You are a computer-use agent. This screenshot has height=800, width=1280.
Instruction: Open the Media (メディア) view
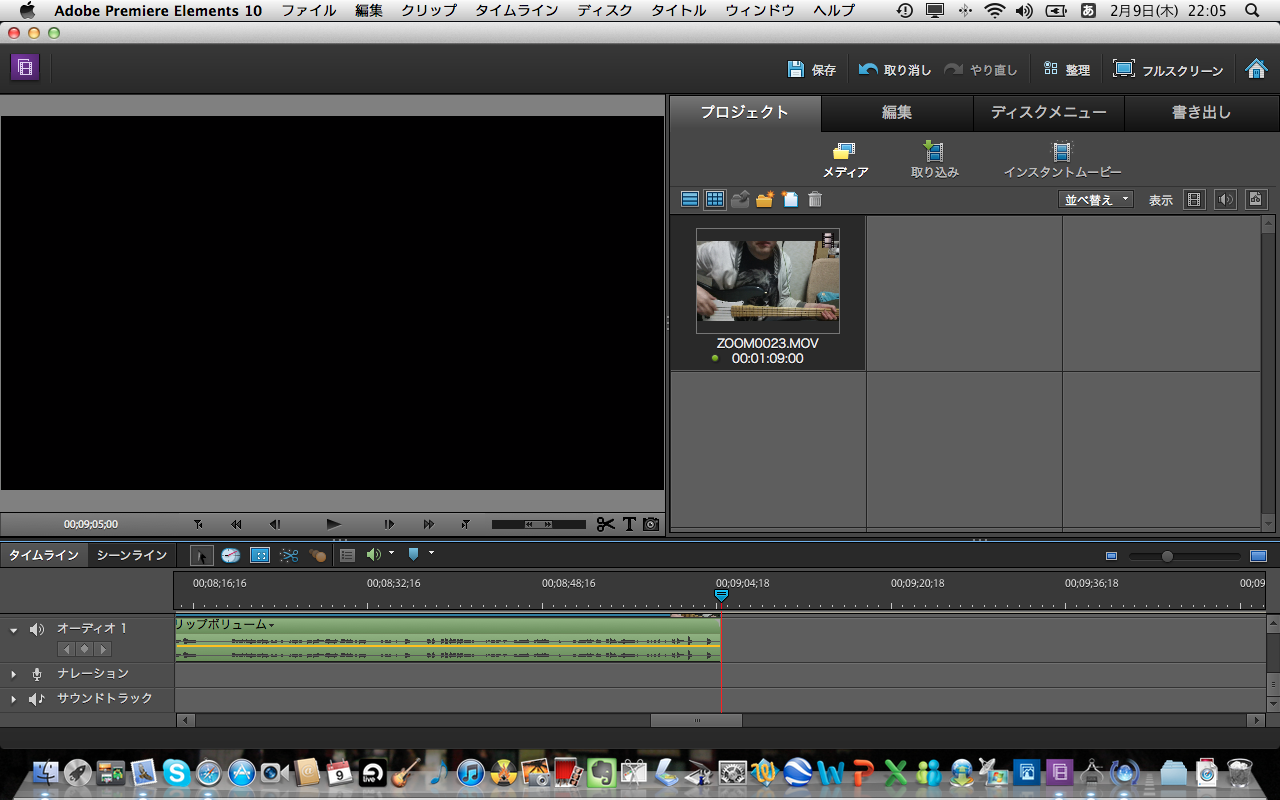(x=845, y=160)
